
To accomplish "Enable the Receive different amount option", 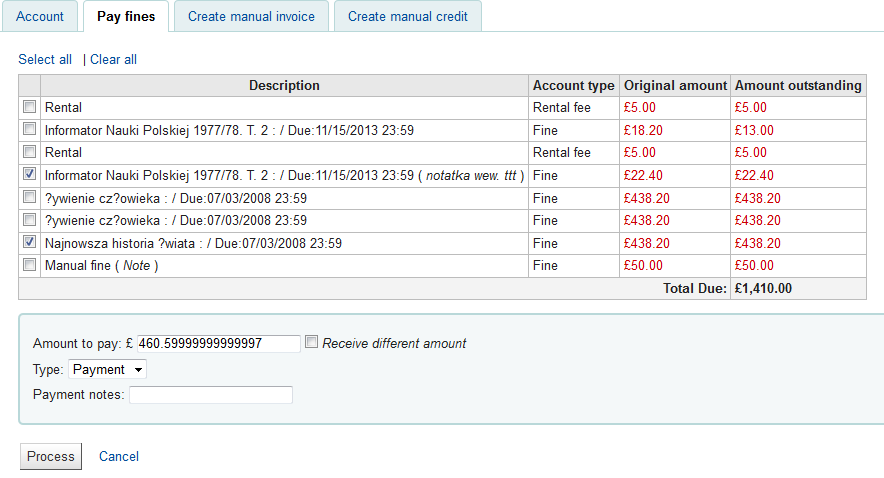I will tap(312, 343).
